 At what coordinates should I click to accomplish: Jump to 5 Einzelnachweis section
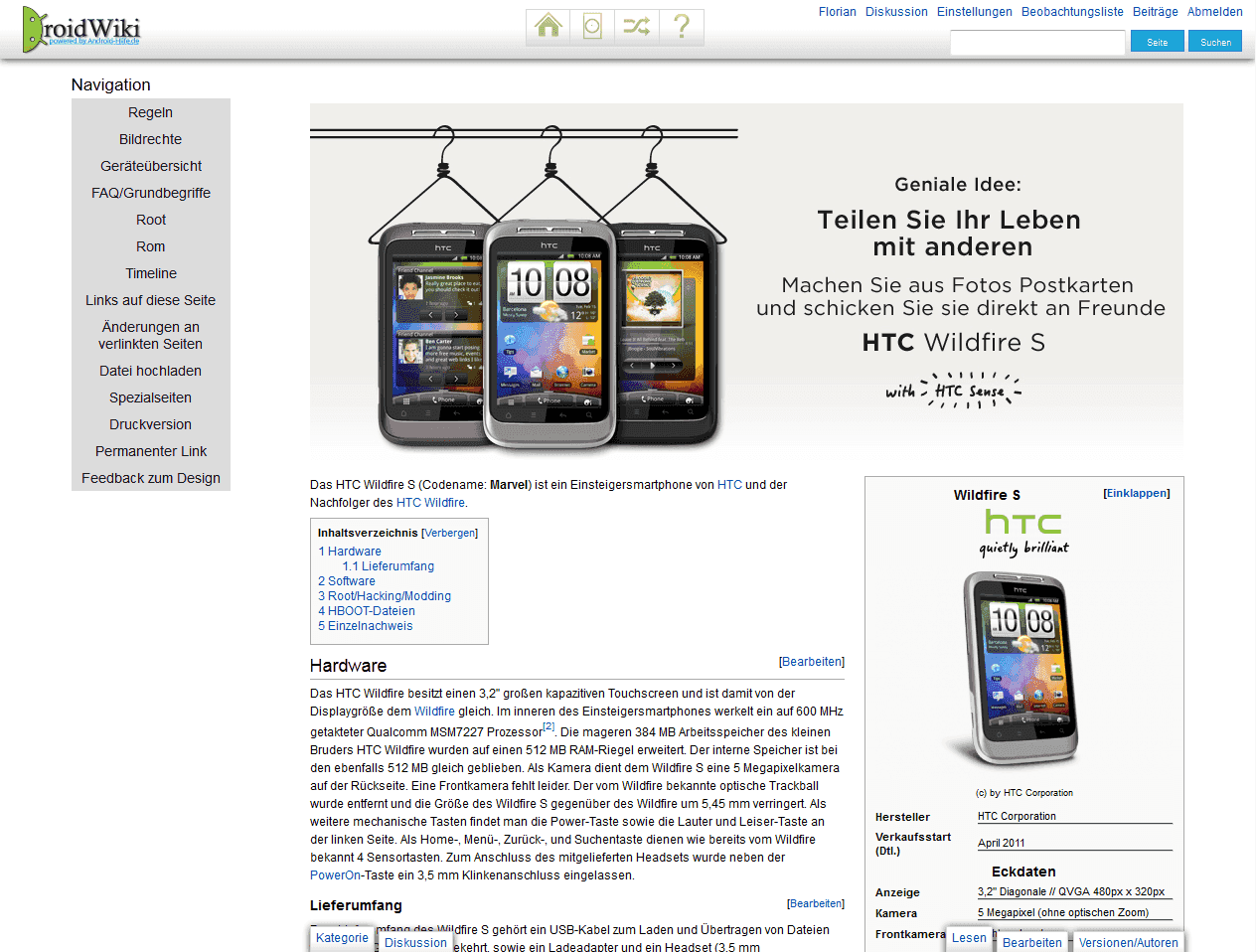(365, 626)
